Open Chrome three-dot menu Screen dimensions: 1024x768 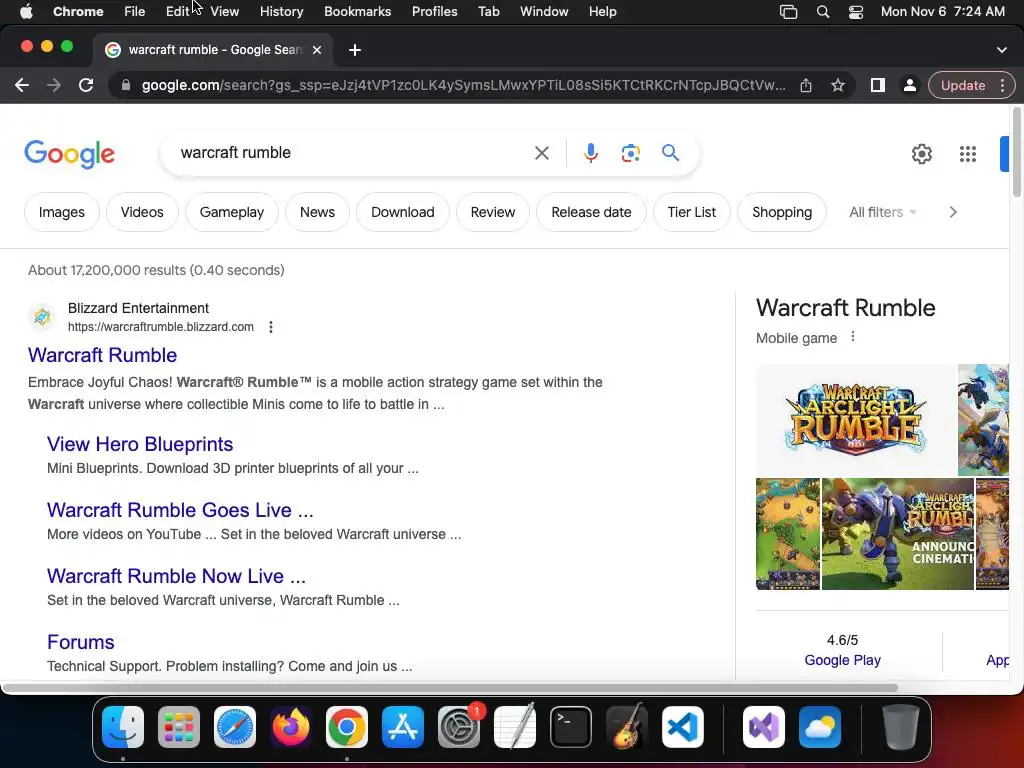coord(1002,86)
